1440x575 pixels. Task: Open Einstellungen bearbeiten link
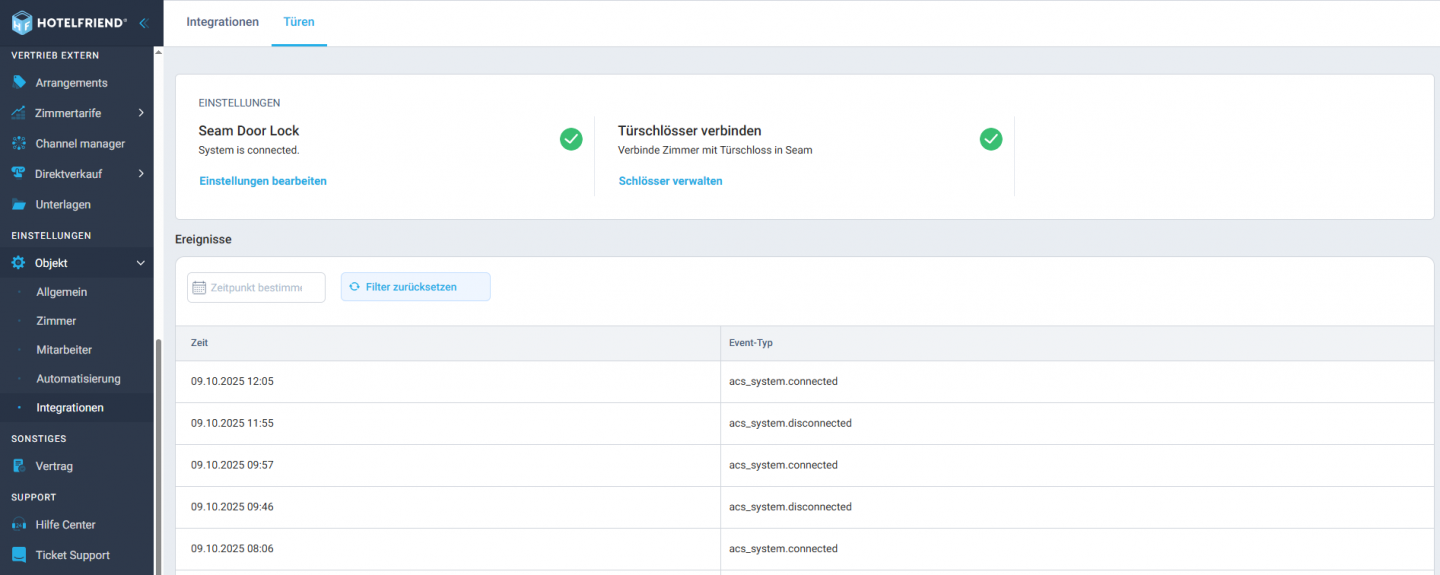click(x=263, y=181)
